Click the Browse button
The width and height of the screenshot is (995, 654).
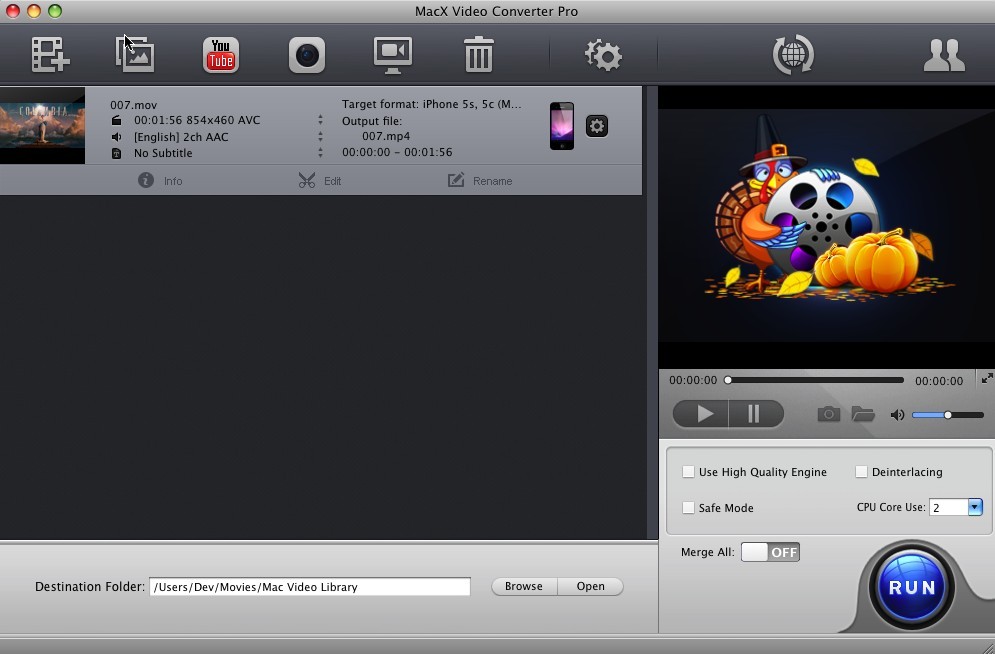(x=524, y=586)
